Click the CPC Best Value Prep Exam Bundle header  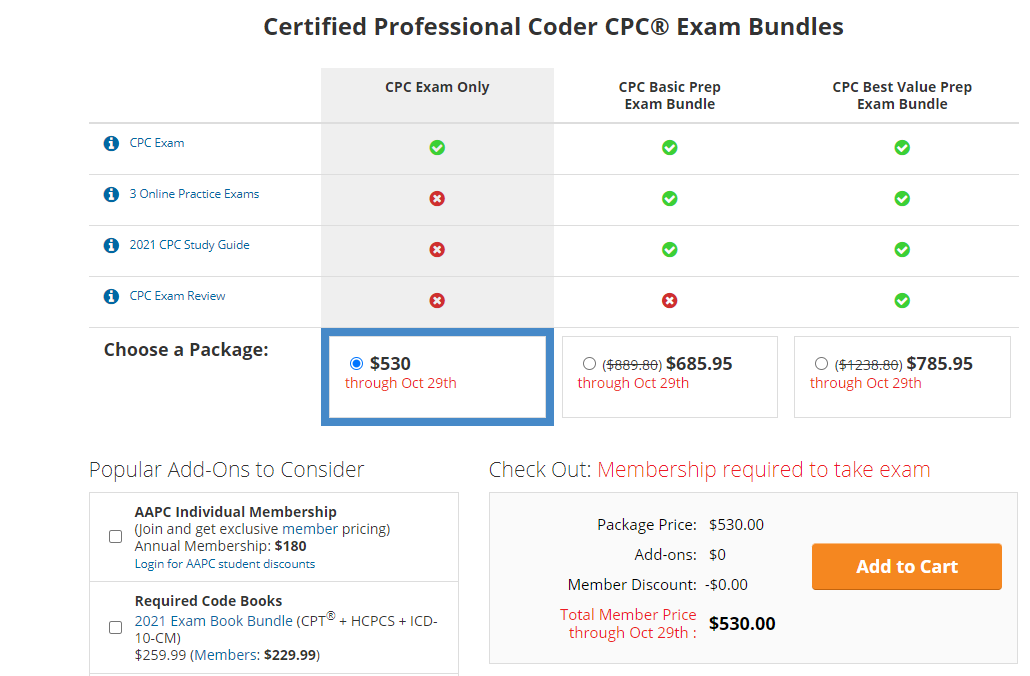(902, 95)
